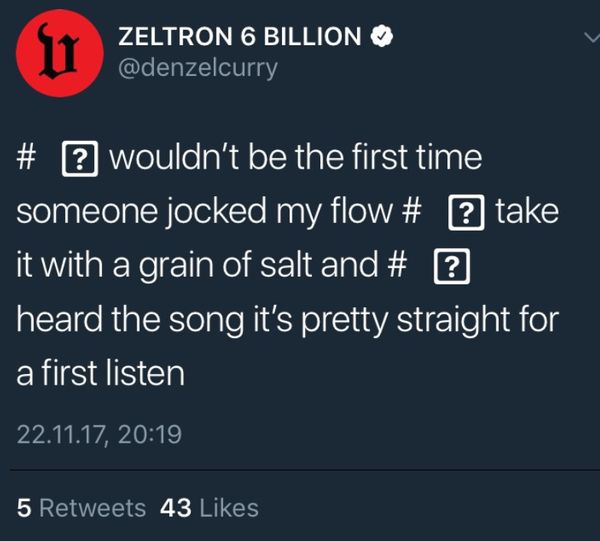This screenshot has width=600, height=541.
Task: Click the line "heard the song it's pretty straight"
Action: coord(263,320)
